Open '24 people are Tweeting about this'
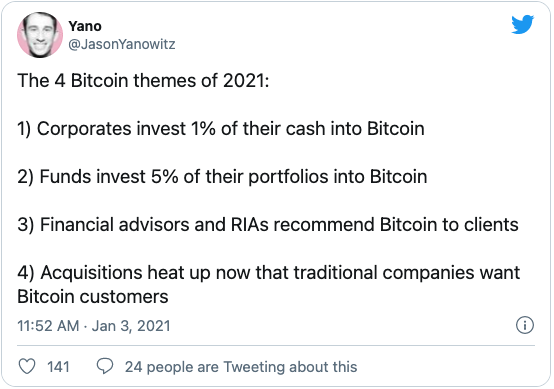The height and width of the screenshot is (389, 554). 241,367
